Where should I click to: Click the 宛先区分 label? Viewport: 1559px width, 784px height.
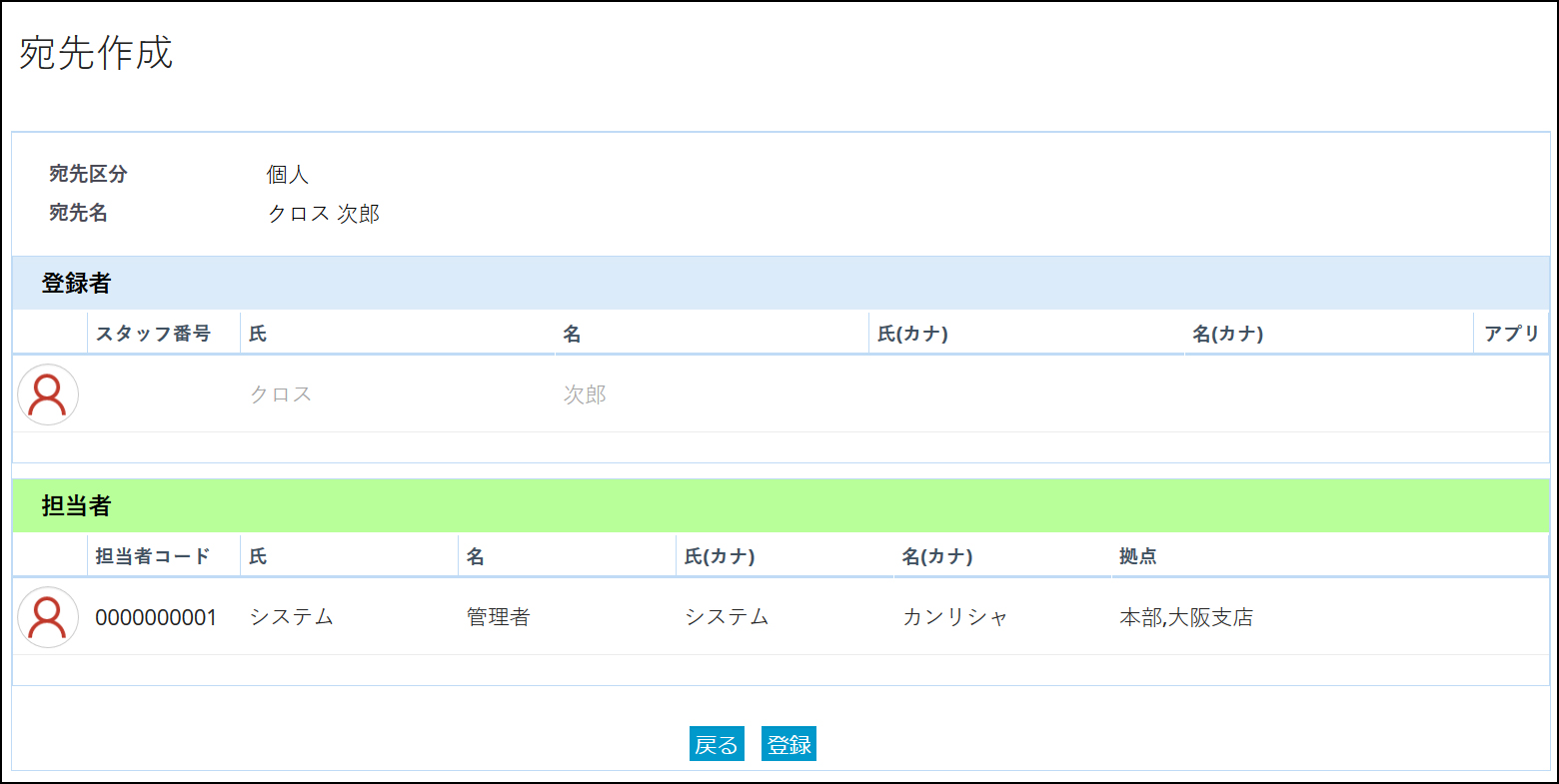89,174
